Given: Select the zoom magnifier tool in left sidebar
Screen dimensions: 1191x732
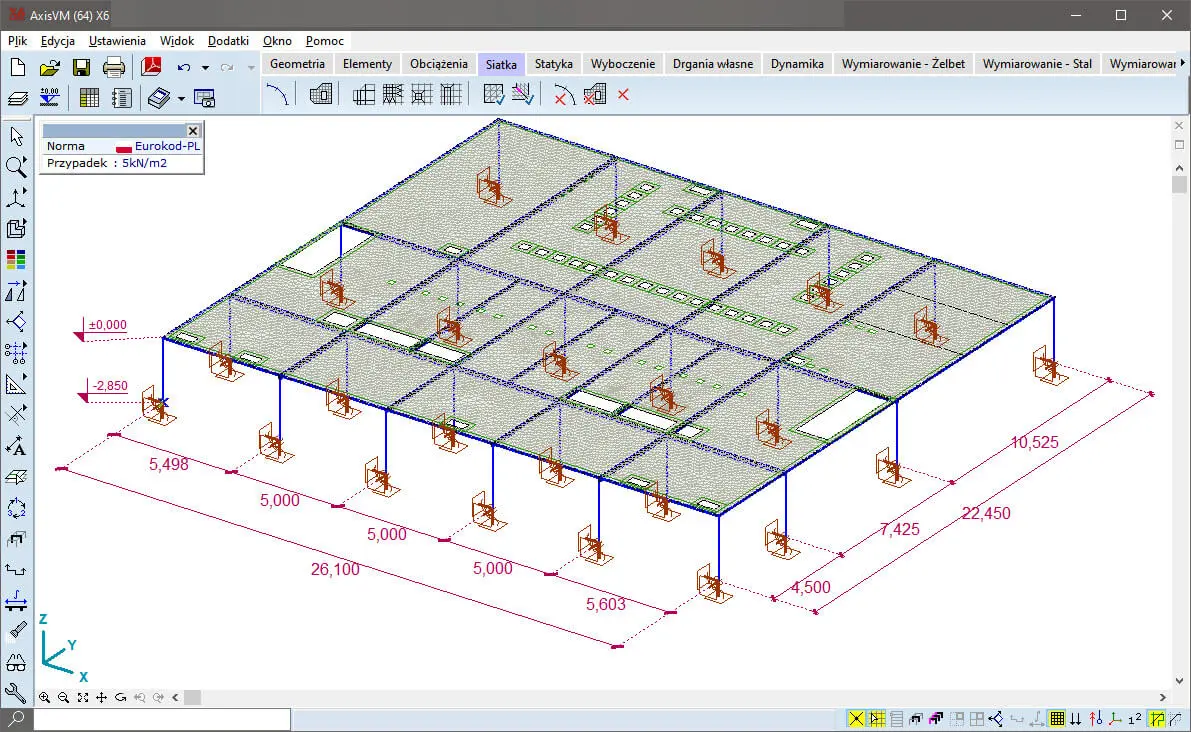Looking at the screenshot, I should pyautogui.click(x=16, y=167).
